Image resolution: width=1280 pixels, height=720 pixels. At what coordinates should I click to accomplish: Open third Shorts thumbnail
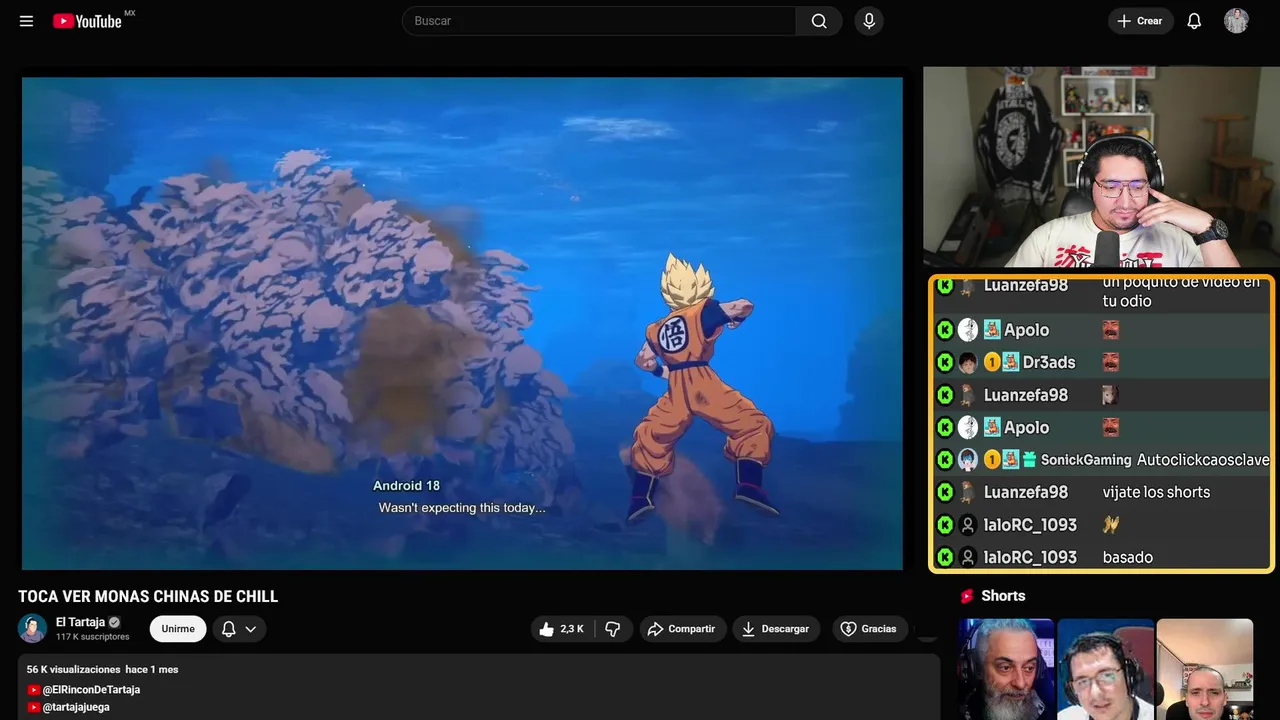pos(1204,669)
